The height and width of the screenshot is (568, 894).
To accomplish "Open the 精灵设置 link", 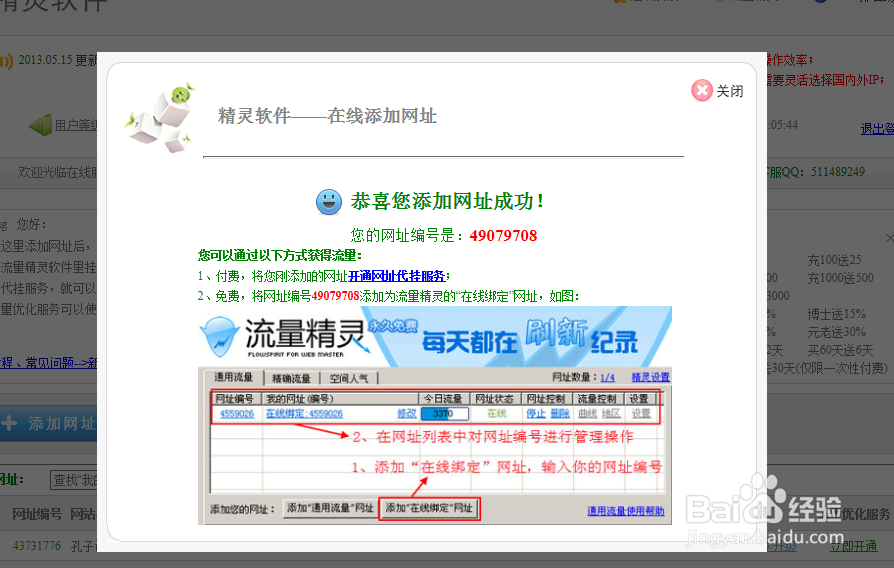I will 651,377.
